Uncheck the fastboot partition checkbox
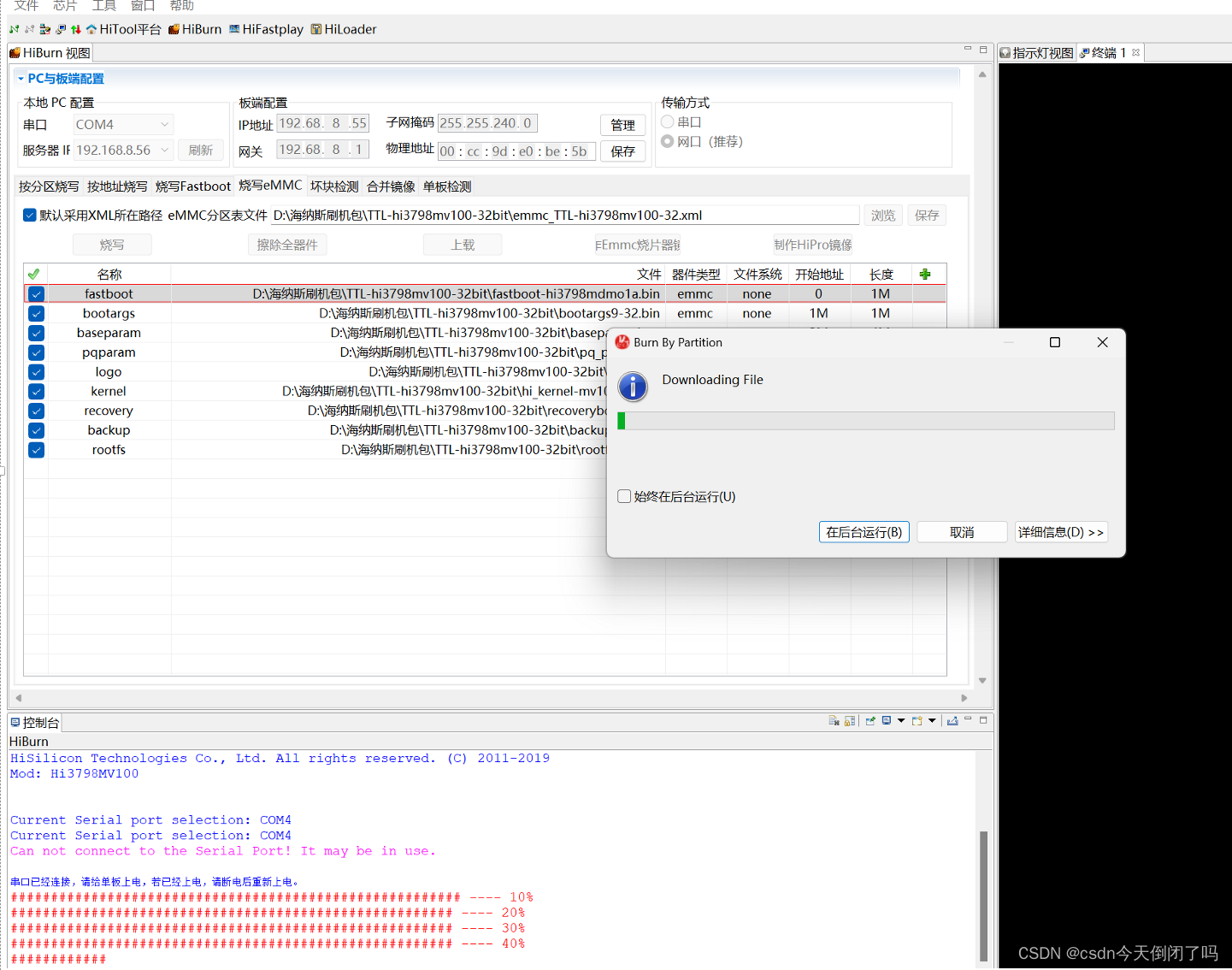 pos(36,294)
